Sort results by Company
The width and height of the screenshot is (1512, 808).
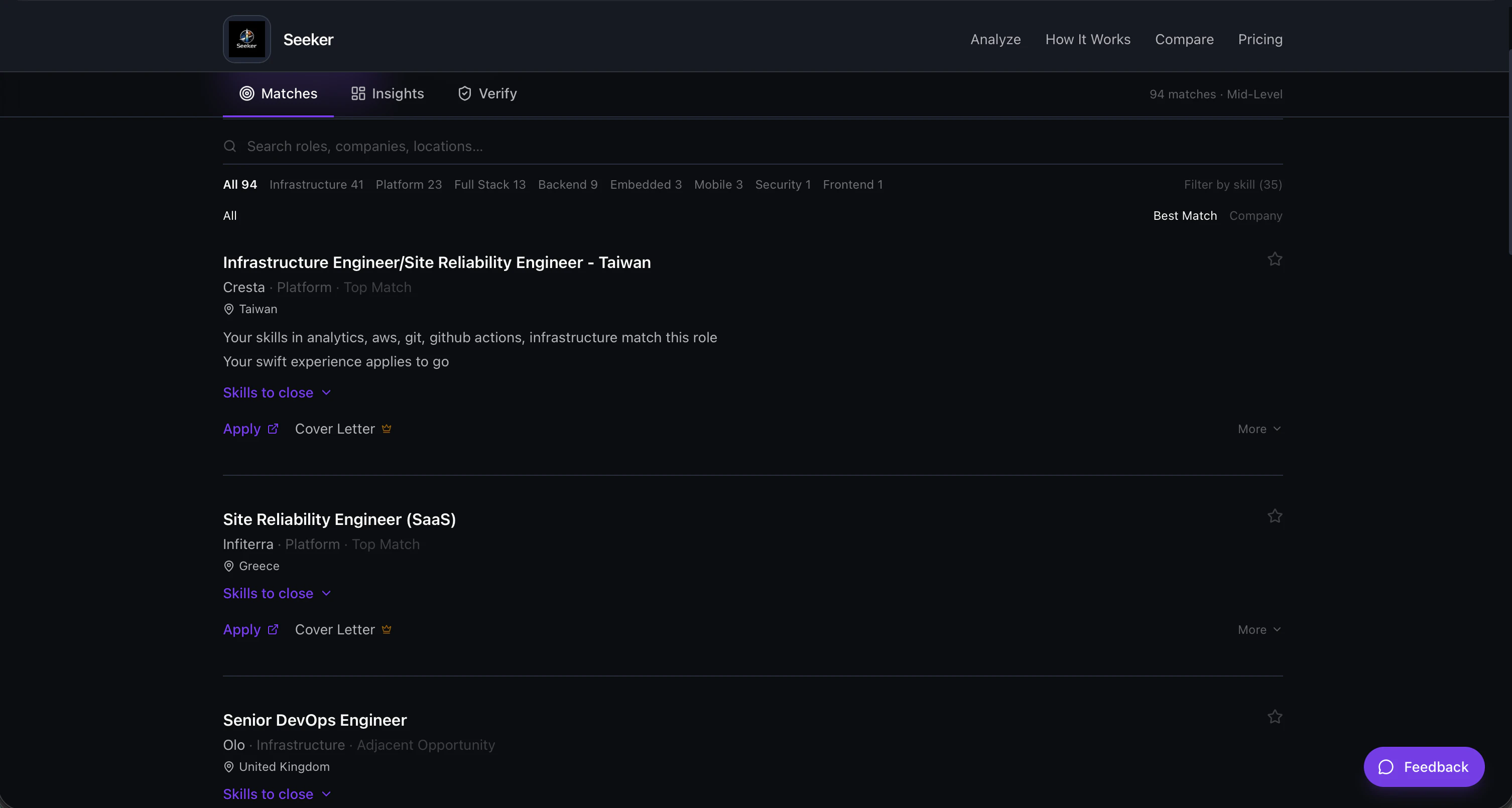1255,216
